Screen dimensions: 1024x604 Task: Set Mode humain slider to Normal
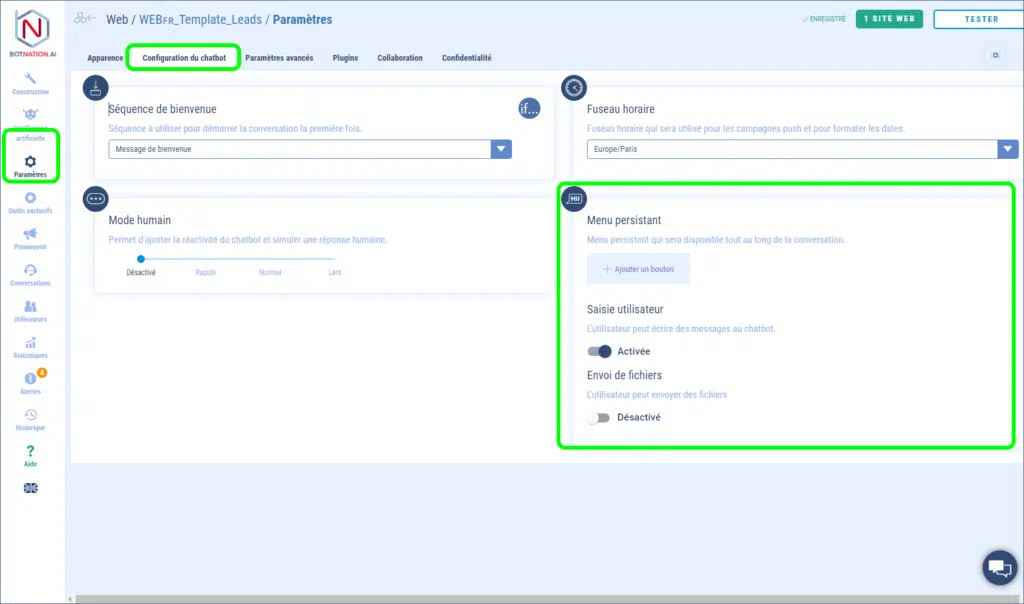(270, 259)
